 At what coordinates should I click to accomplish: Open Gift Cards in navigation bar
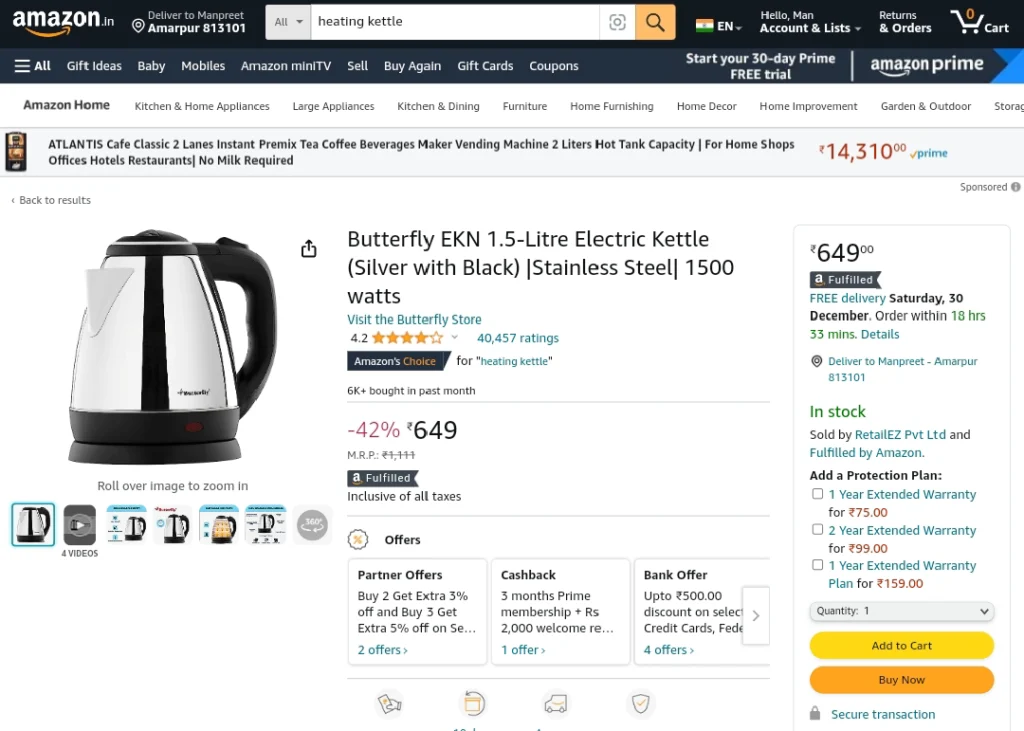[485, 66]
